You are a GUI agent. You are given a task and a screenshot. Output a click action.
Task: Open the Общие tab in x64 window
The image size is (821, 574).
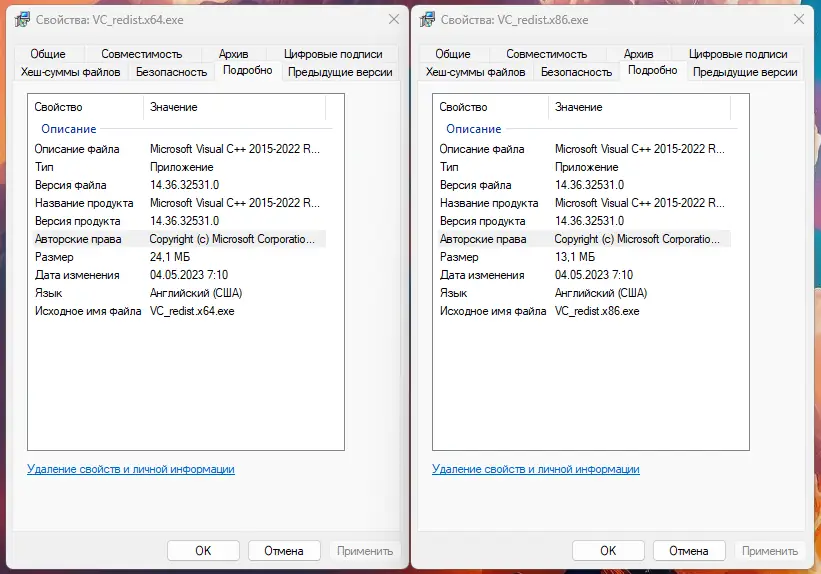tap(48, 54)
